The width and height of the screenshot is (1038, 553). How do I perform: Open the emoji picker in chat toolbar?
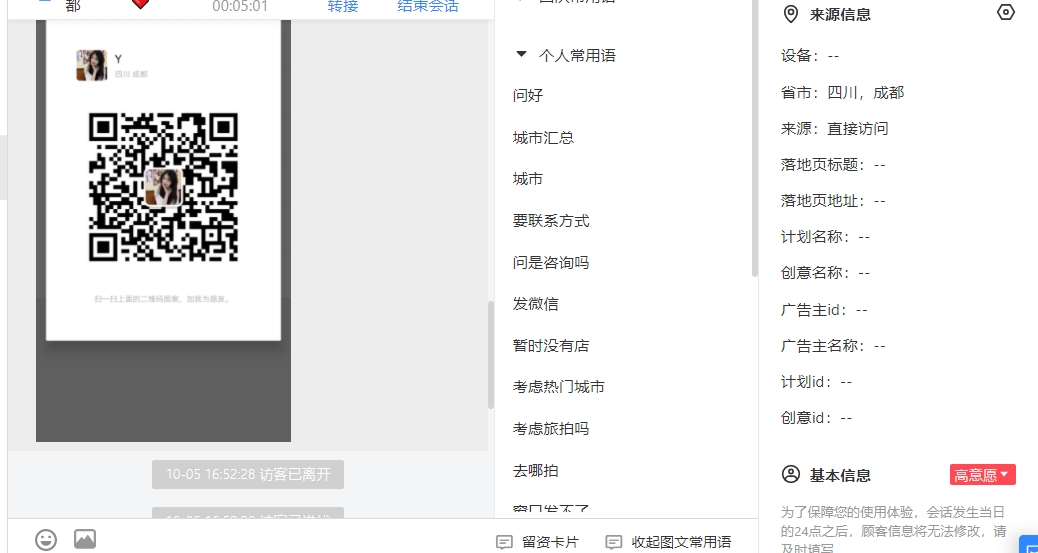tap(46, 540)
